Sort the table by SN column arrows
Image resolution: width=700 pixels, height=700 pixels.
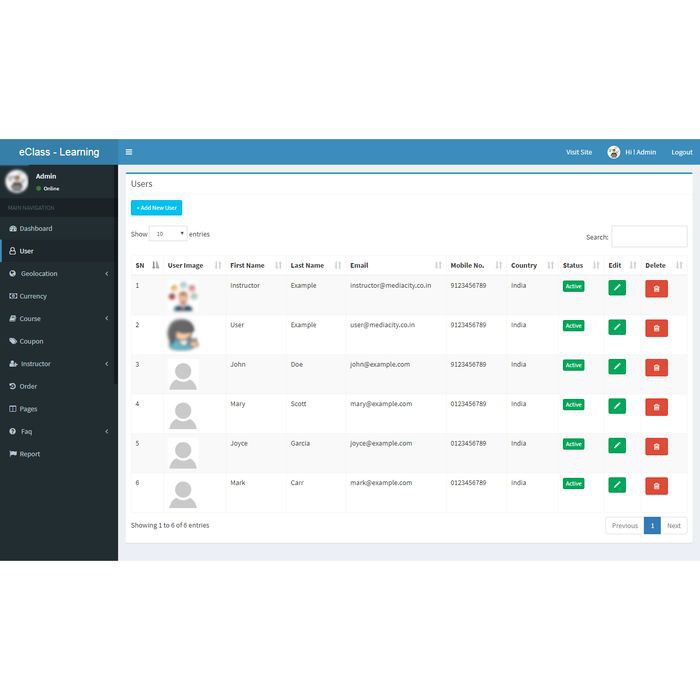(x=155, y=265)
